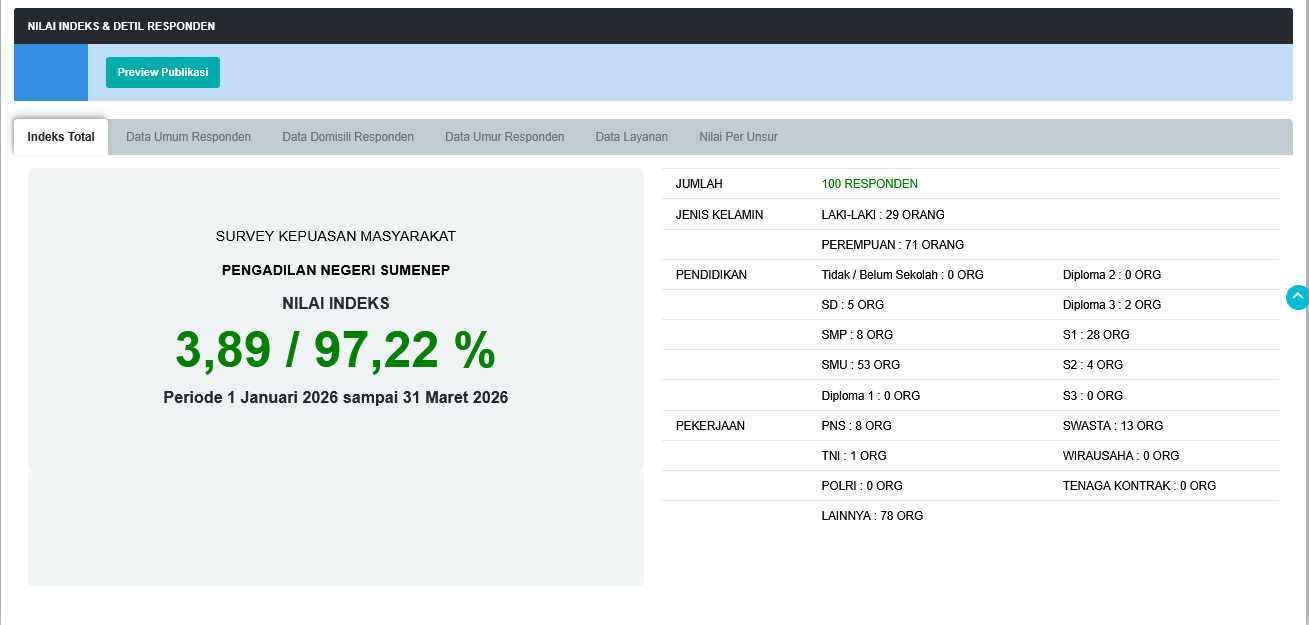Click the SURVEY KEPUASAN MASYARAKAT title
Viewport: 1309px width, 625px height.
pos(336,236)
